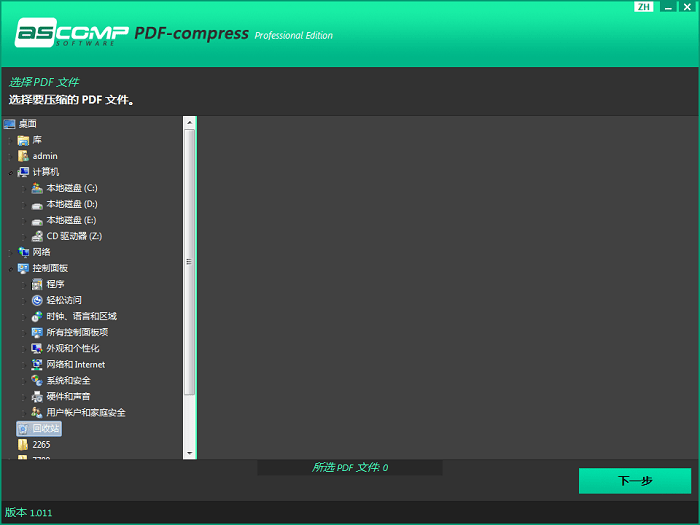Screen dimensions: 700x525
Task: Click the 2265 folder icon
Action: 23,445
